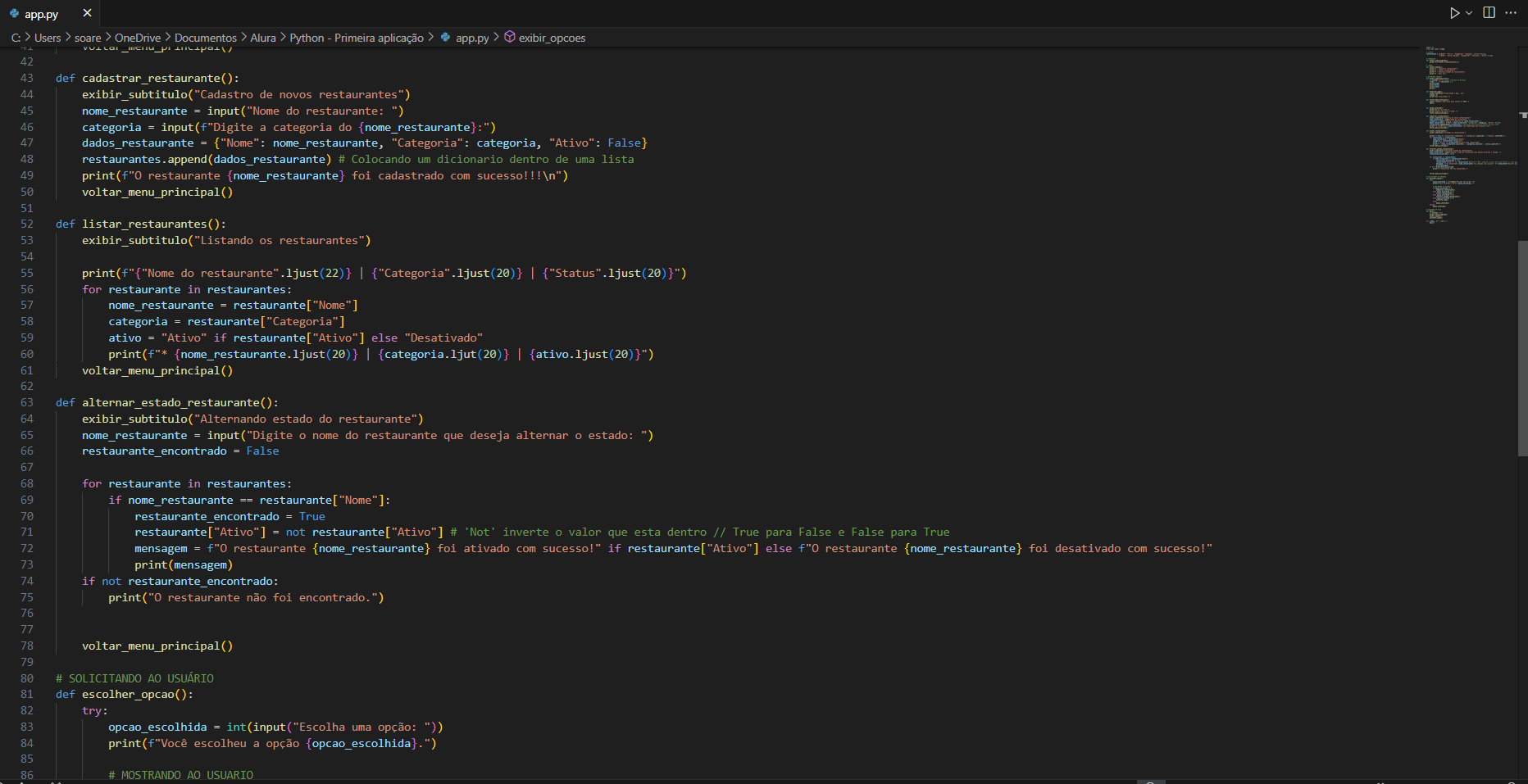Click 'if nome_restaurante == restaurante["Nome"]:' line

click(x=249, y=500)
